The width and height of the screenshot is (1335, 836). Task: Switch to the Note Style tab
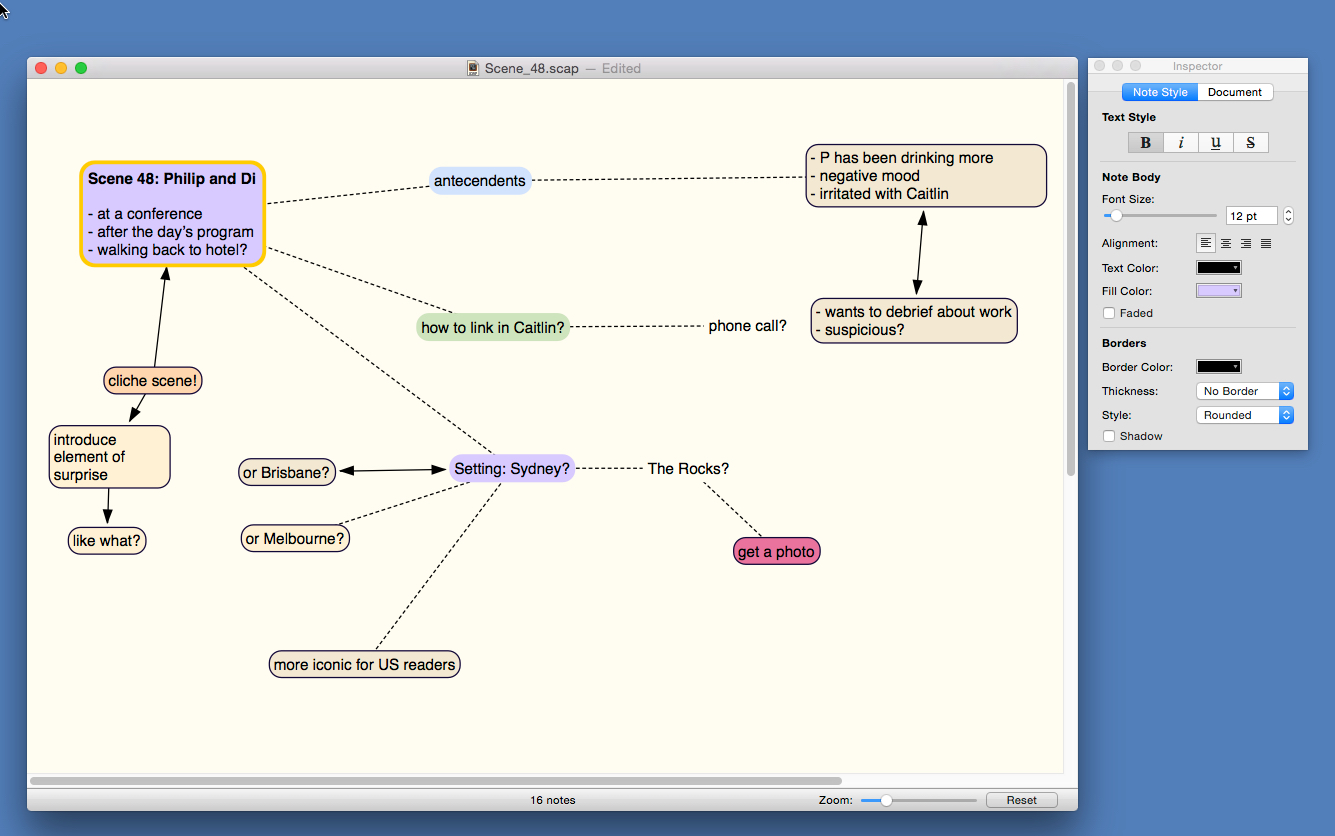pyautogui.click(x=1160, y=92)
